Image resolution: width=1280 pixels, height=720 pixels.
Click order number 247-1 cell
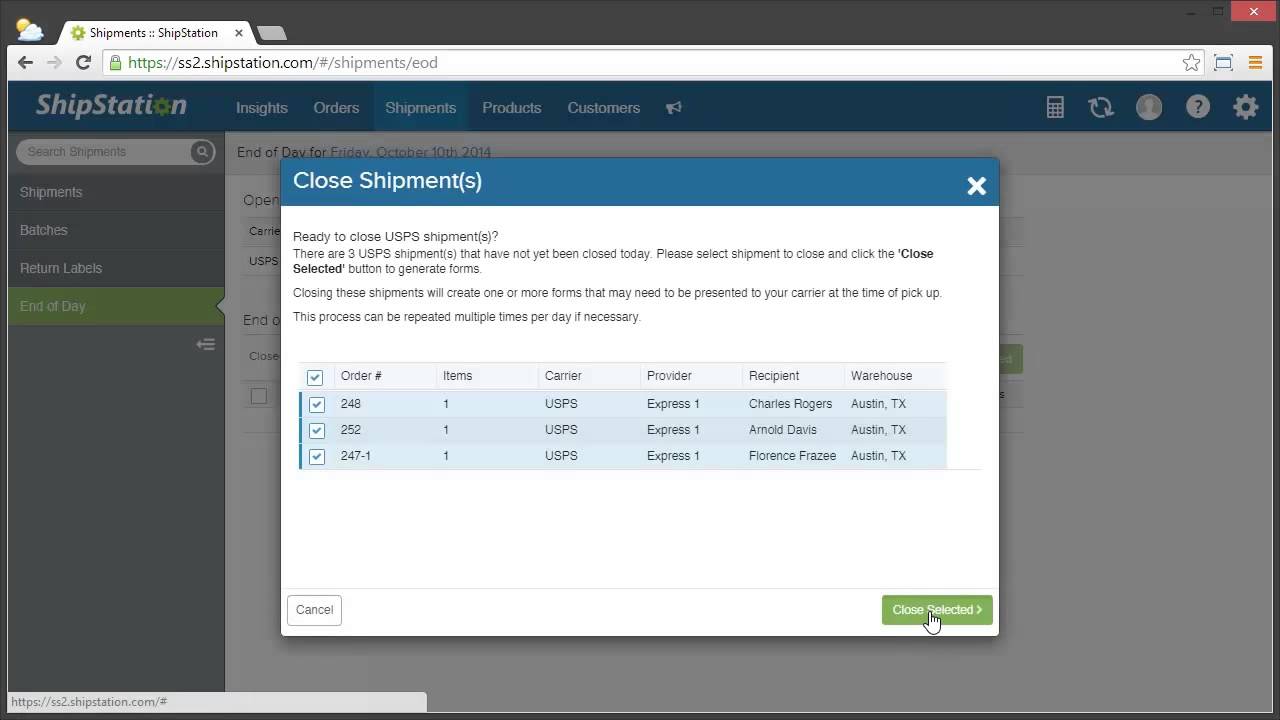[355, 456]
